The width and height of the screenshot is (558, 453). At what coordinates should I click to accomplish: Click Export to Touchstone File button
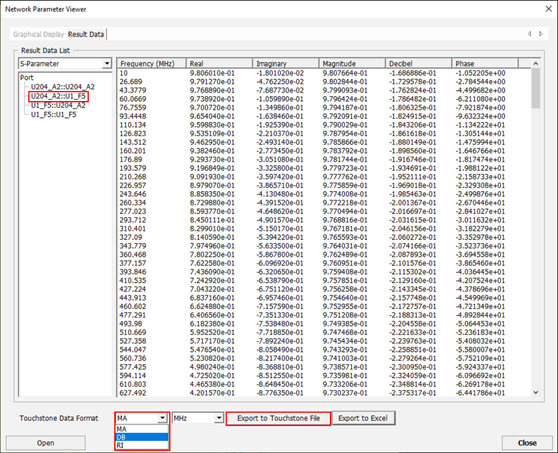pos(278,418)
